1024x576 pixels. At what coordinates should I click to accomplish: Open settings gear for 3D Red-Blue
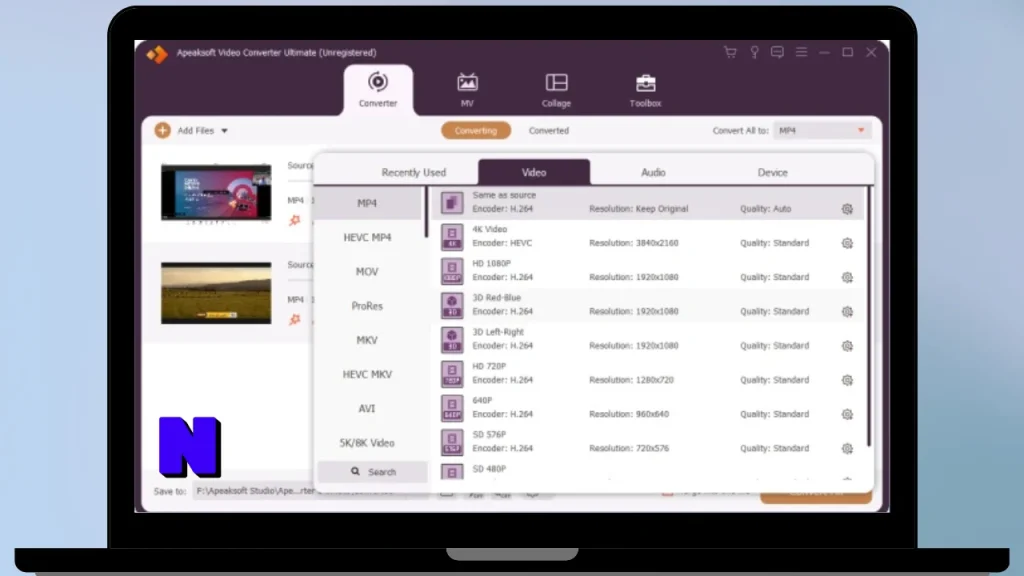tap(847, 312)
